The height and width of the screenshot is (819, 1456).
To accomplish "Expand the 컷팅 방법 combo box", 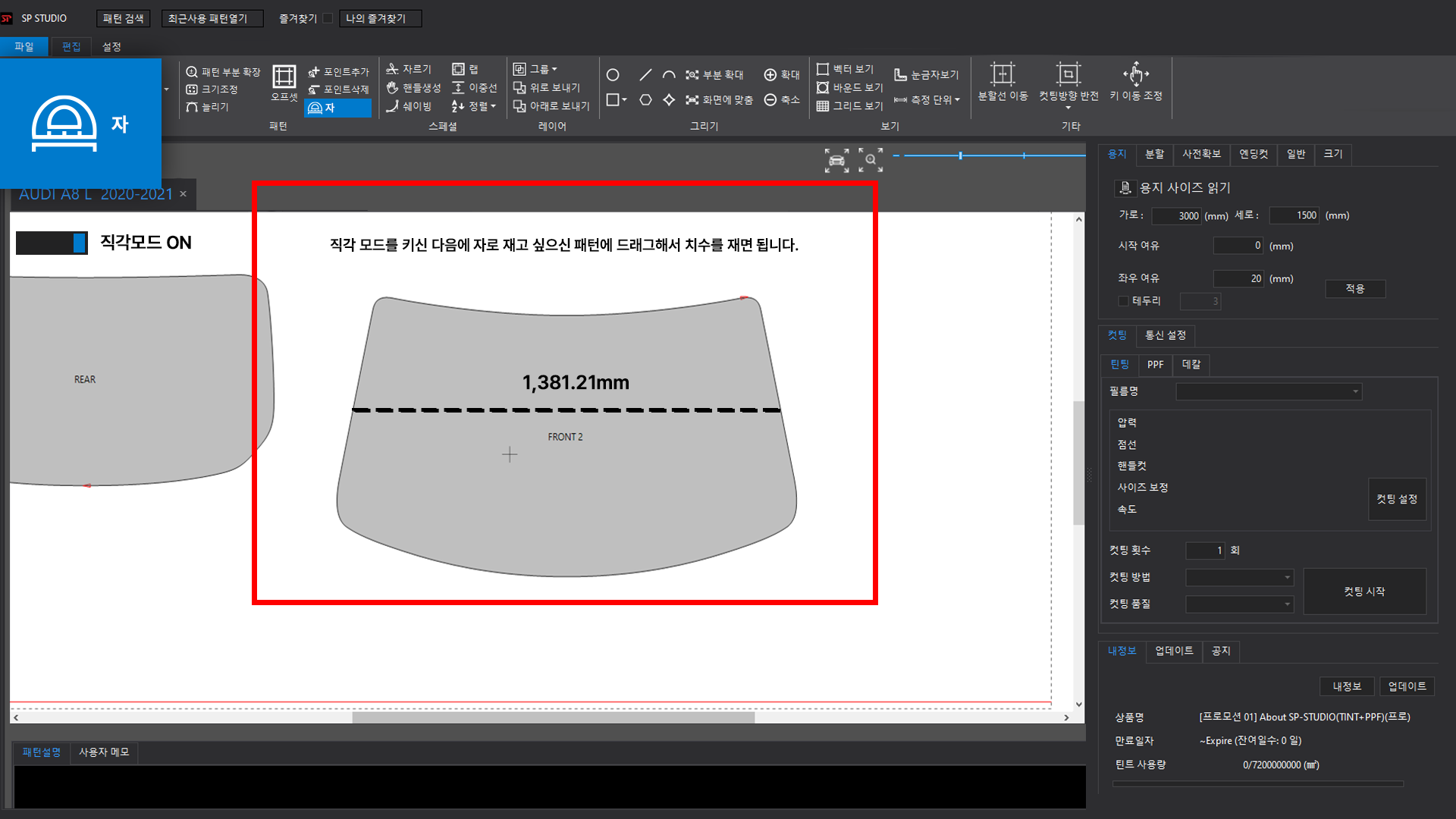I will (1287, 578).
